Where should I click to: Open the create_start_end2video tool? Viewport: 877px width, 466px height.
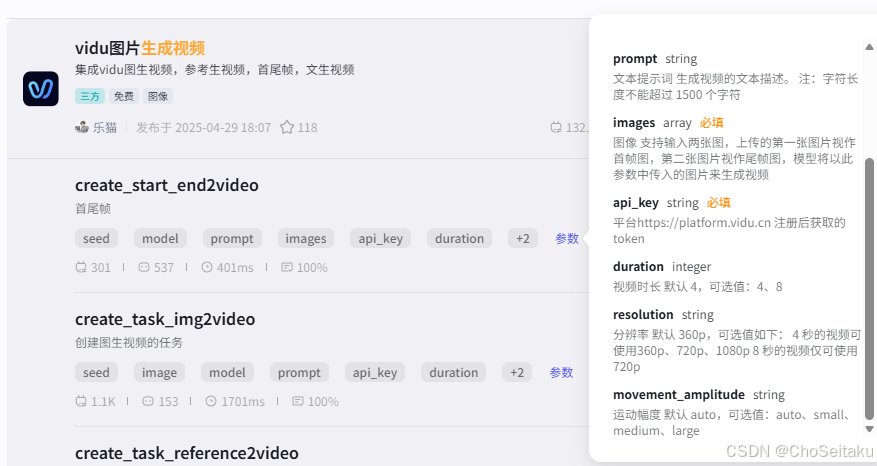click(x=167, y=185)
